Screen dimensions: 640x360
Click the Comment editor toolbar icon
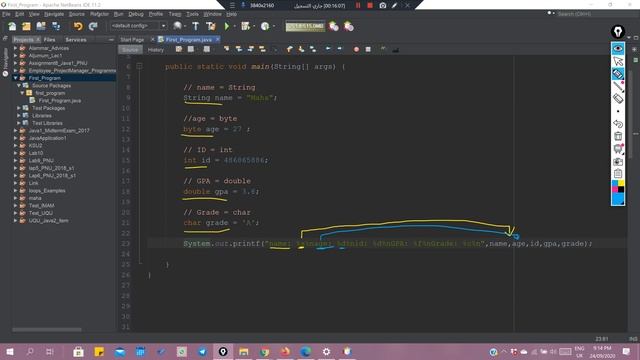pos(383,49)
